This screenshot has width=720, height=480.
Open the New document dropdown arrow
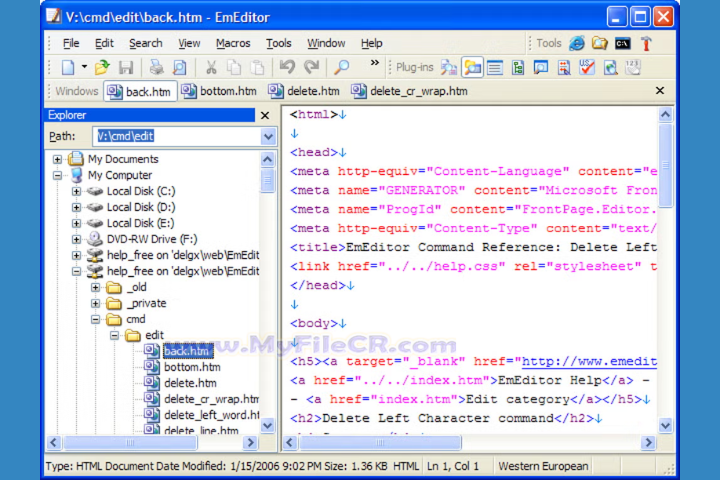[x=84, y=67]
